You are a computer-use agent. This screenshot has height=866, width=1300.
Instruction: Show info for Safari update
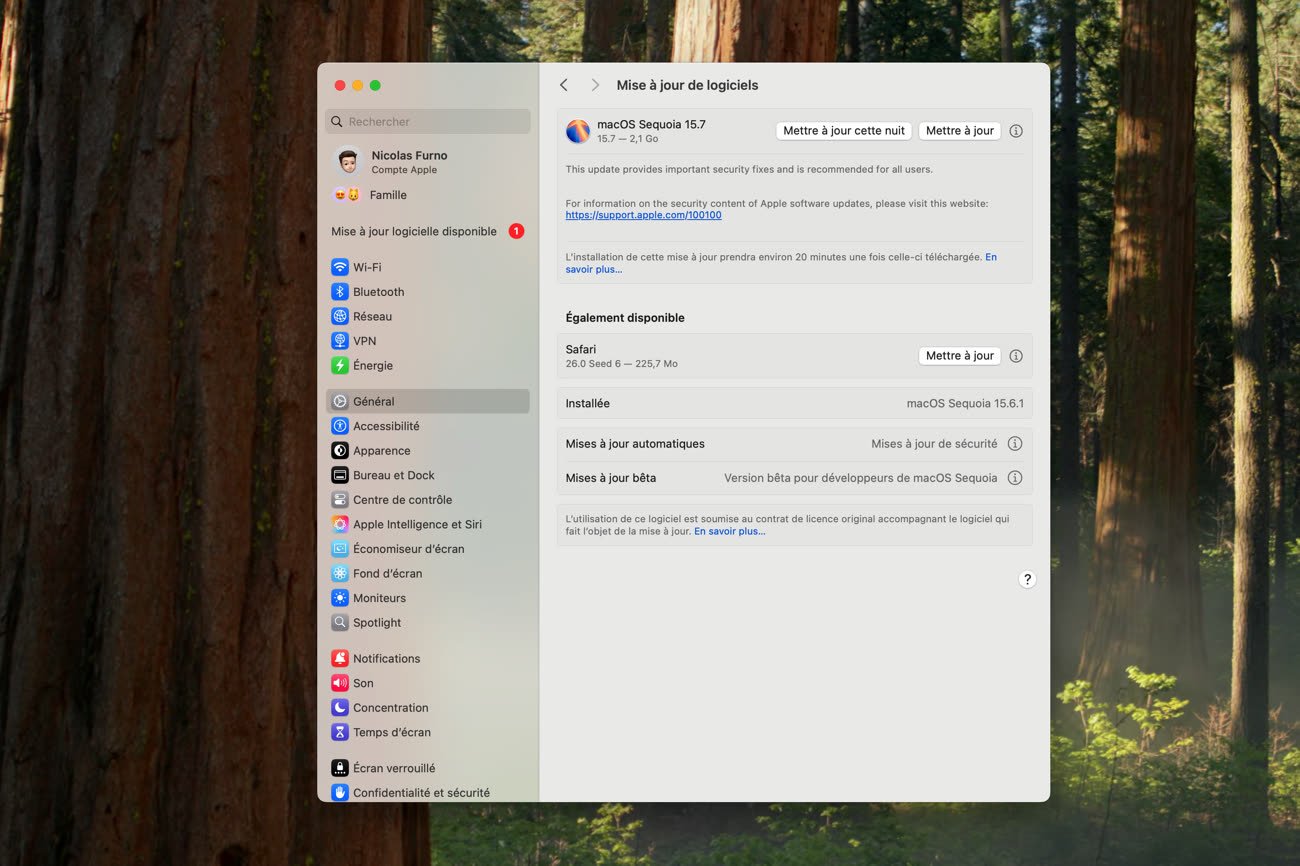[x=1016, y=356]
